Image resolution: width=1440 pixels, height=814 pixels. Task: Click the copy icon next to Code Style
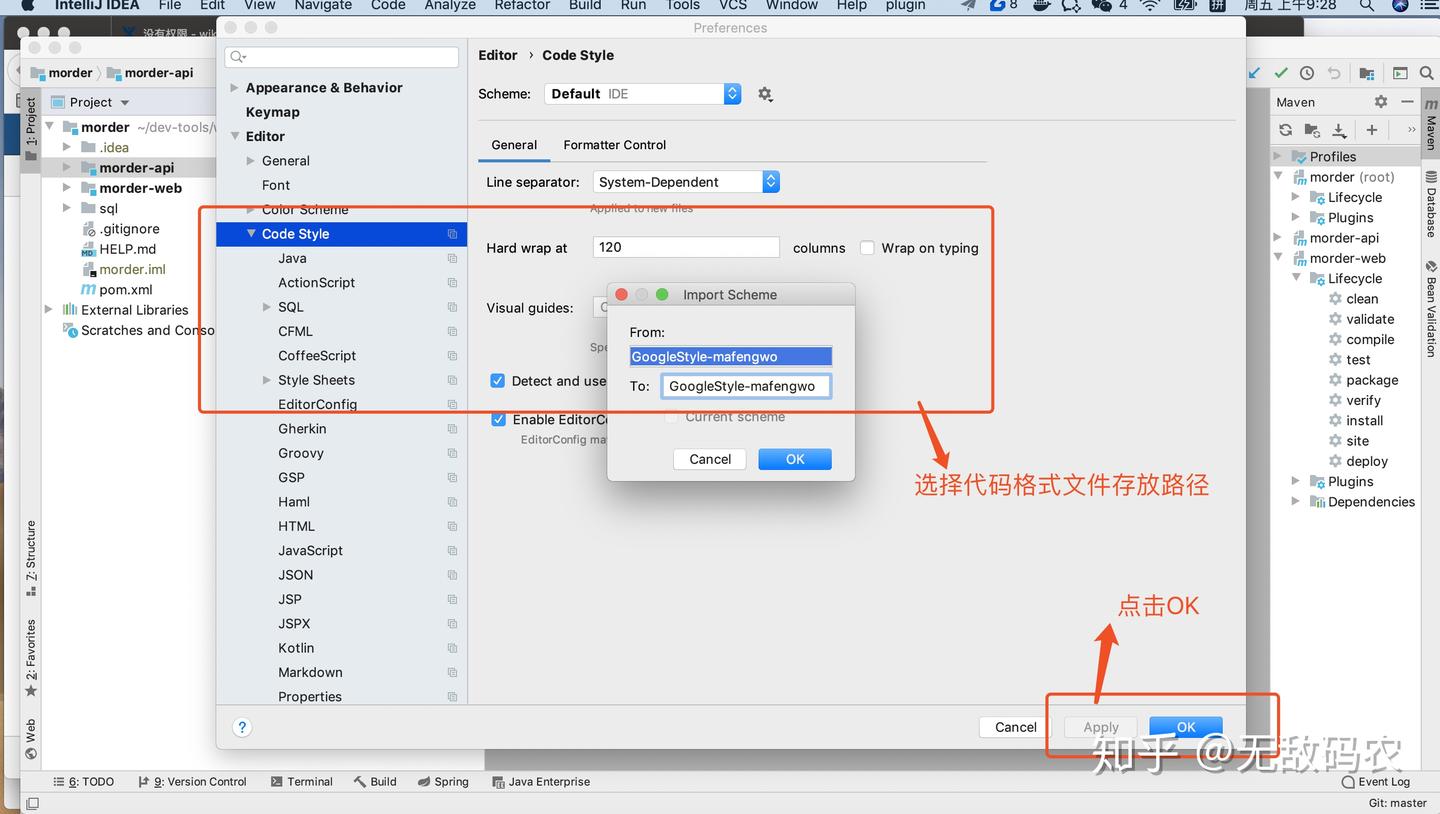tap(452, 234)
